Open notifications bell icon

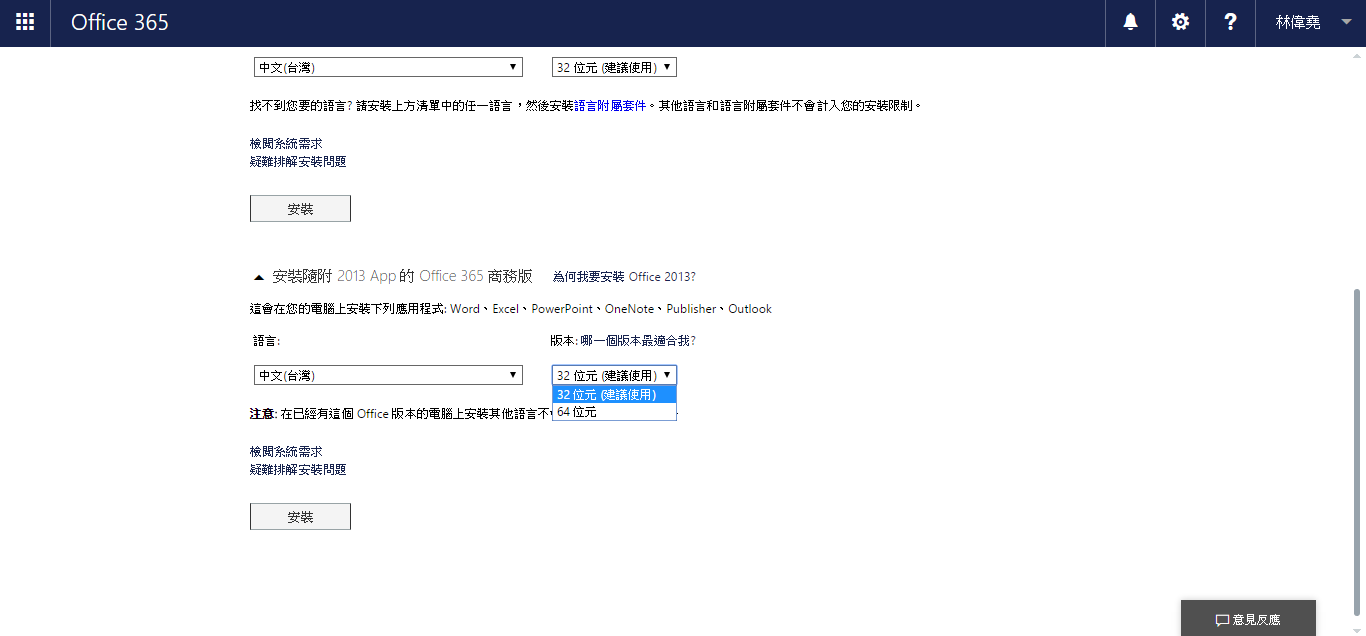point(1130,22)
